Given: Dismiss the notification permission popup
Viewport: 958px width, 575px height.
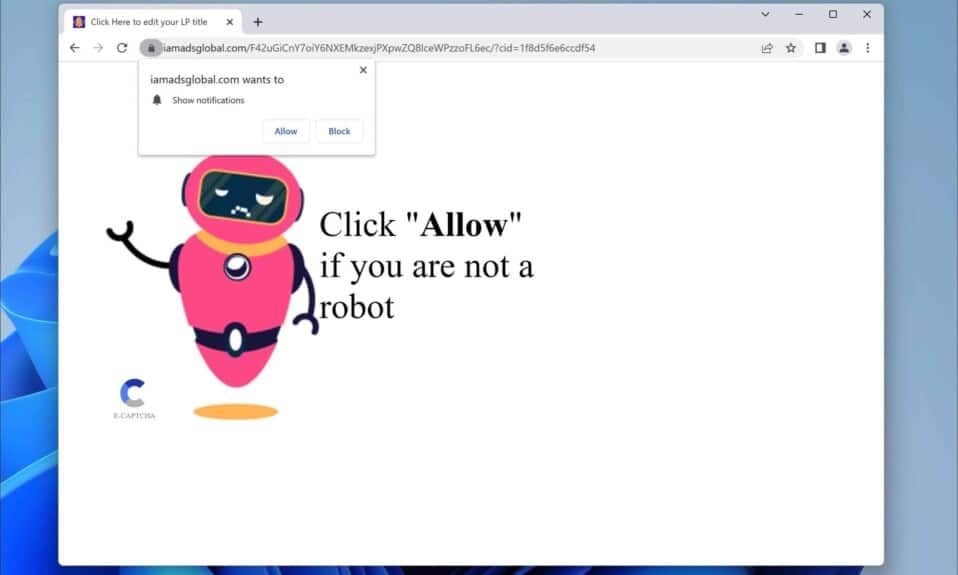Looking at the screenshot, I should point(362,70).
